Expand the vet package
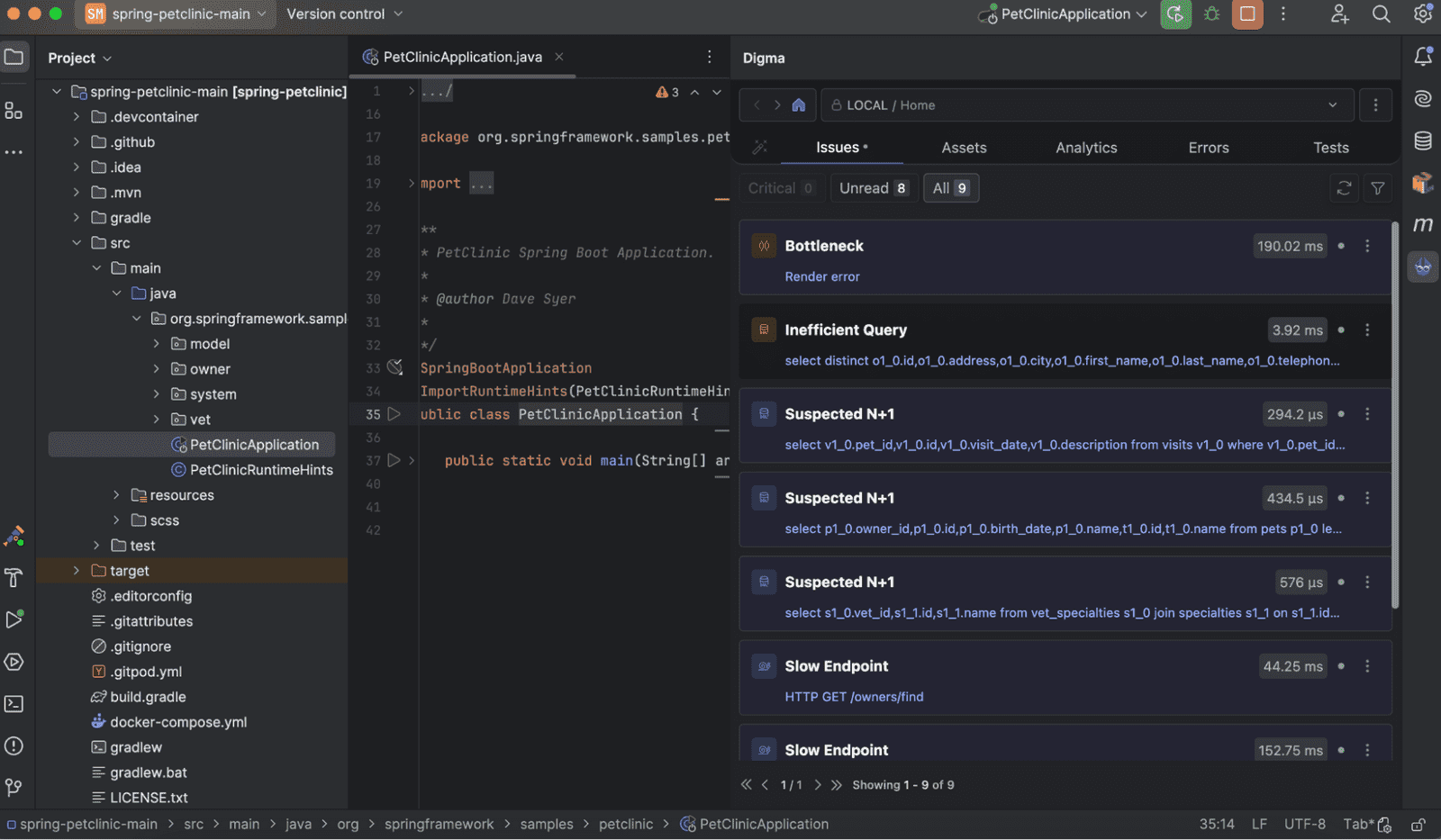The image size is (1441, 840). (x=156, y=420)
